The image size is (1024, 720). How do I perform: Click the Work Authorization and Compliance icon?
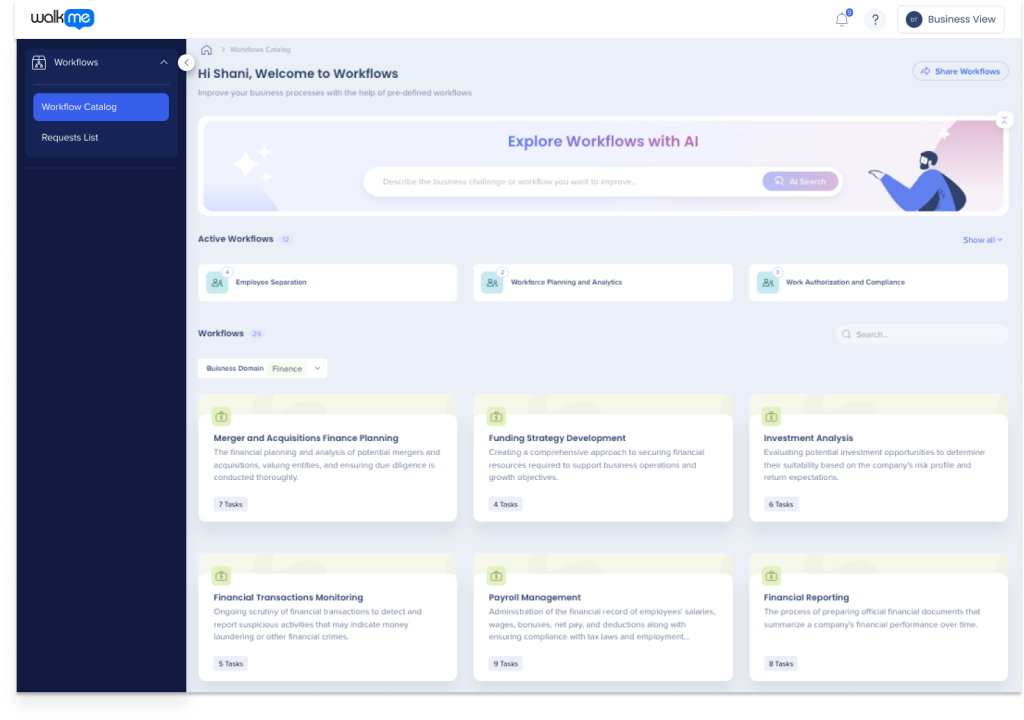point(768,283)
